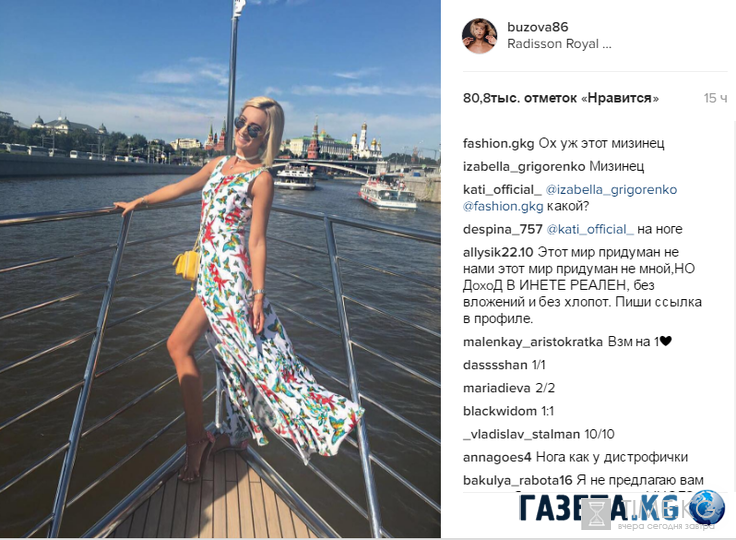The width and height of the screenshot is (736, 540).
Task: Open the Radisson Royal location link
Action: [559, 44]
